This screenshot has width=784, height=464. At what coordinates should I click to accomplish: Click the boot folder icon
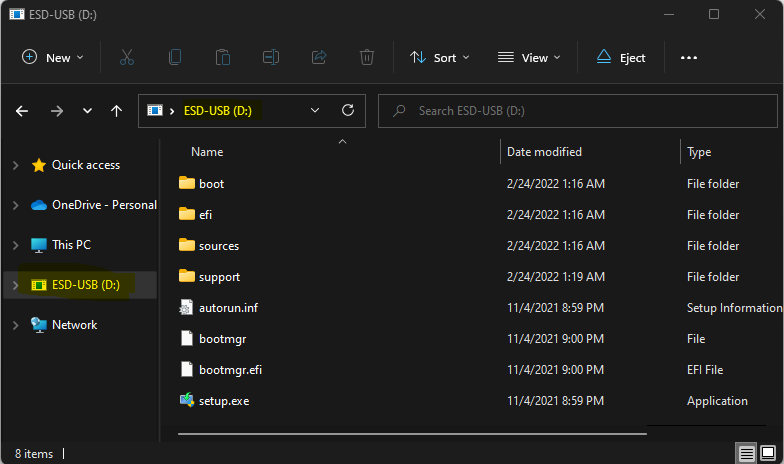click(186, 182)
